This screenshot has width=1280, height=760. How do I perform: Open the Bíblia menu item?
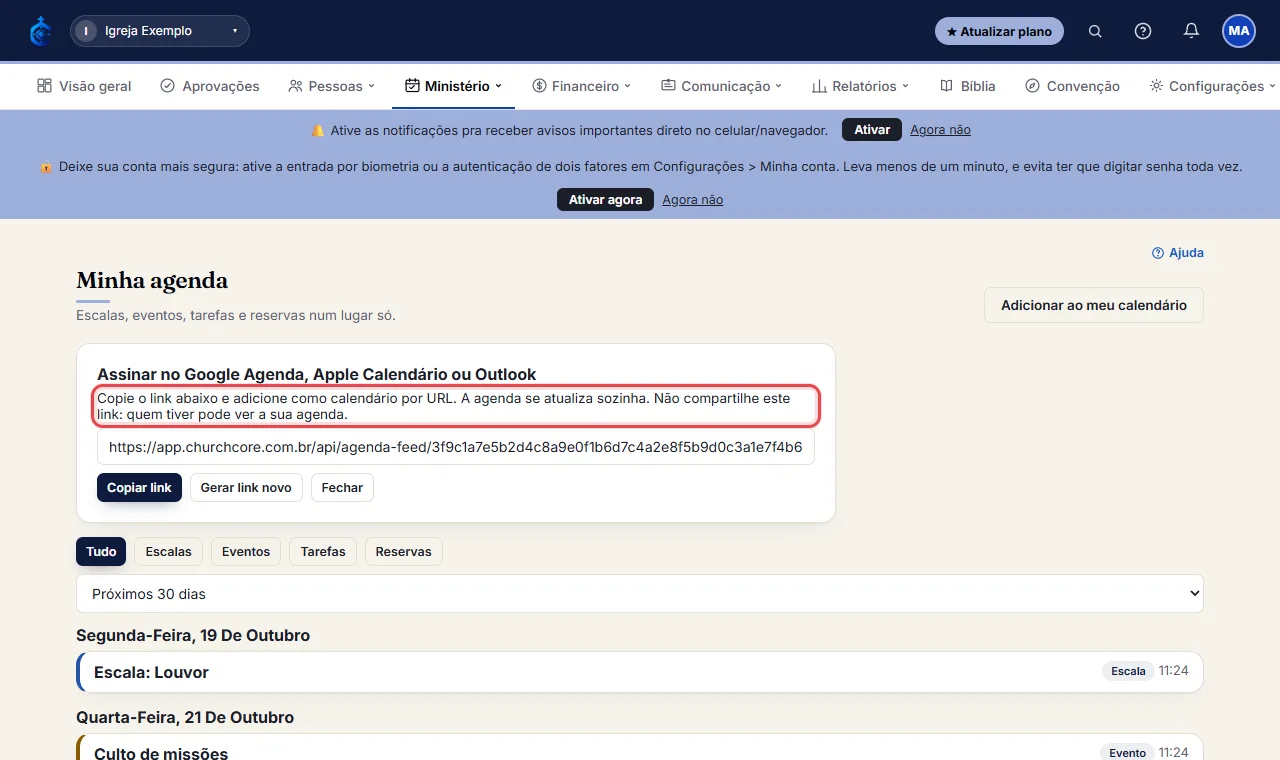[968, 86]
